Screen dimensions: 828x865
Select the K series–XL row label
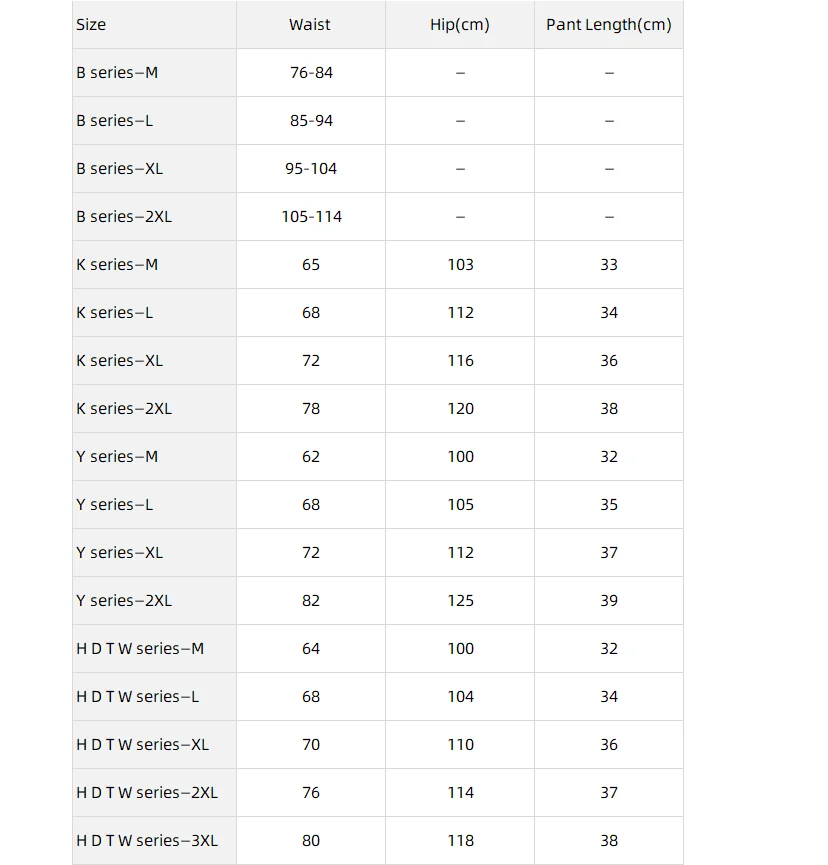coord(119,361)
